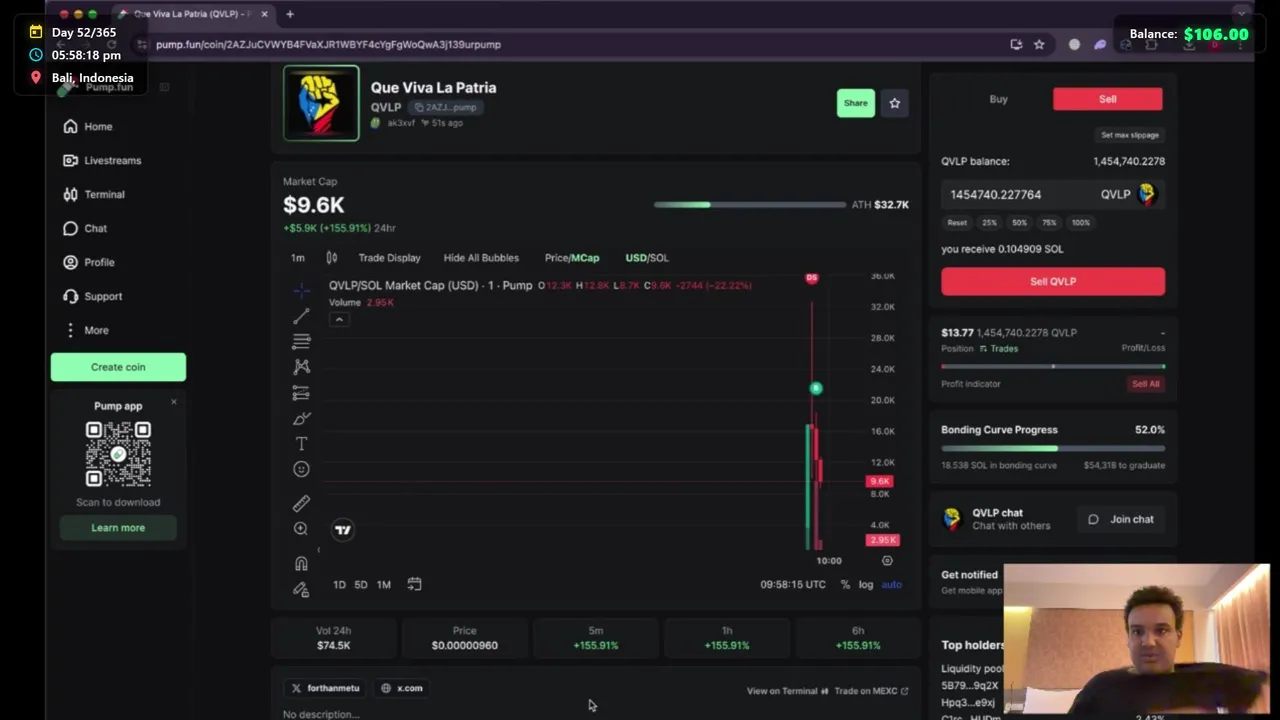Image resolution: width=1280 pixels, height=720 pixels.
Task: Click the profit indicator slider bar
Action: pos(1053,367)
